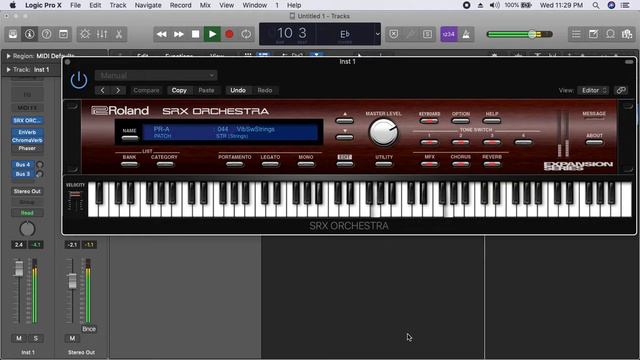Open the Mixer faders icon
This screenshot has height=360, width=640.
point(102,34)
